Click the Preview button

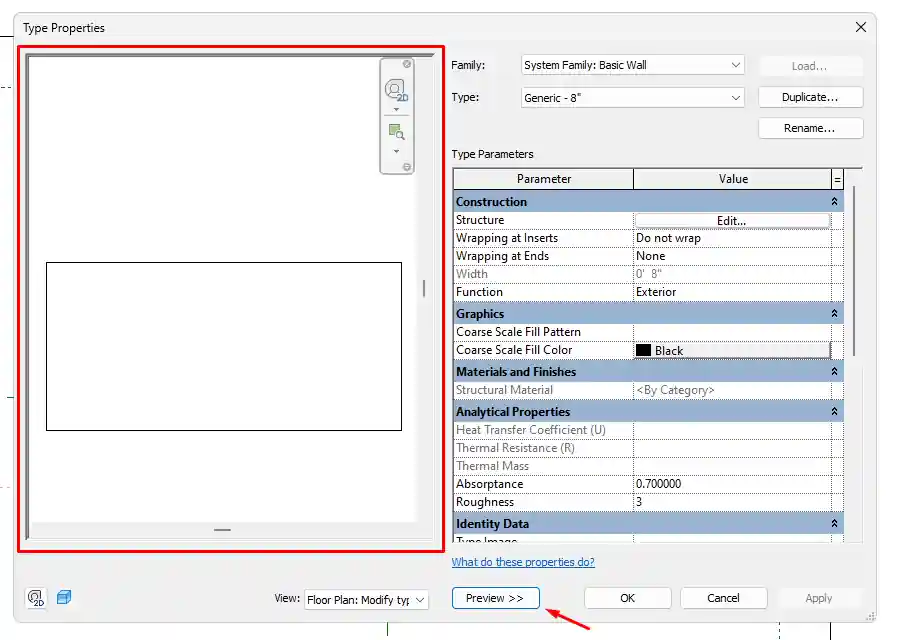(495, 597)
